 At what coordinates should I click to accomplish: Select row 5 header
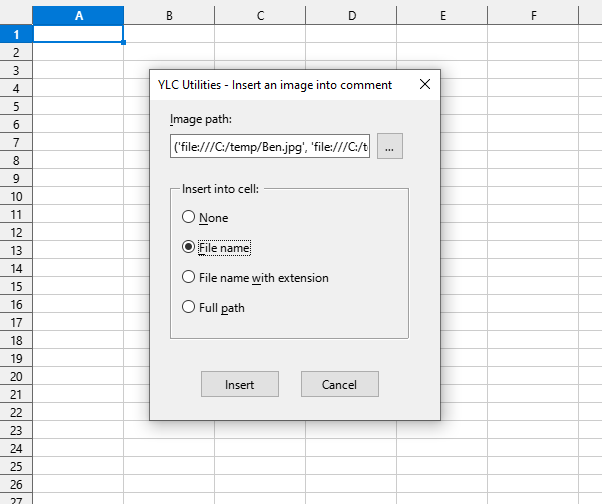pyautogui.click(x=16, y=106)
